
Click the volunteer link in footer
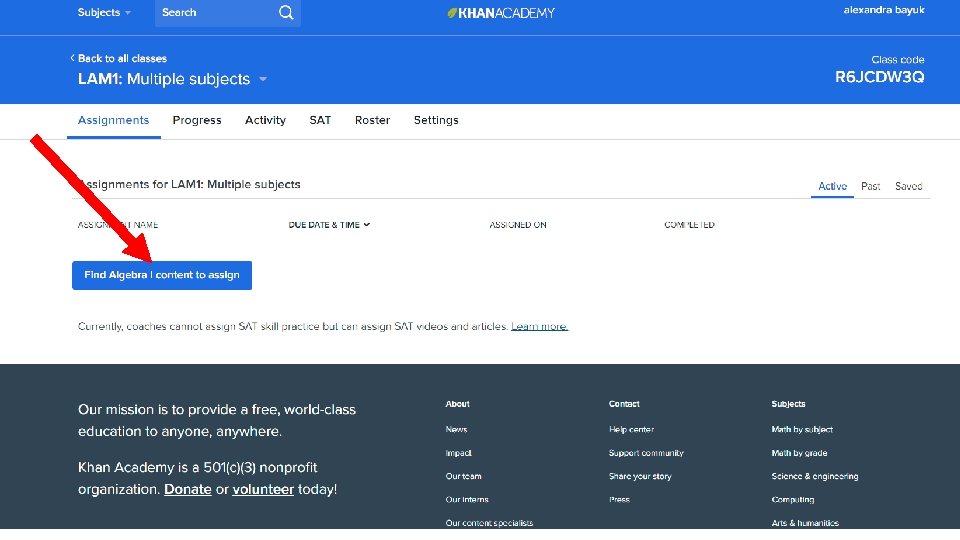pyautogui.click(x=263, y=489)
